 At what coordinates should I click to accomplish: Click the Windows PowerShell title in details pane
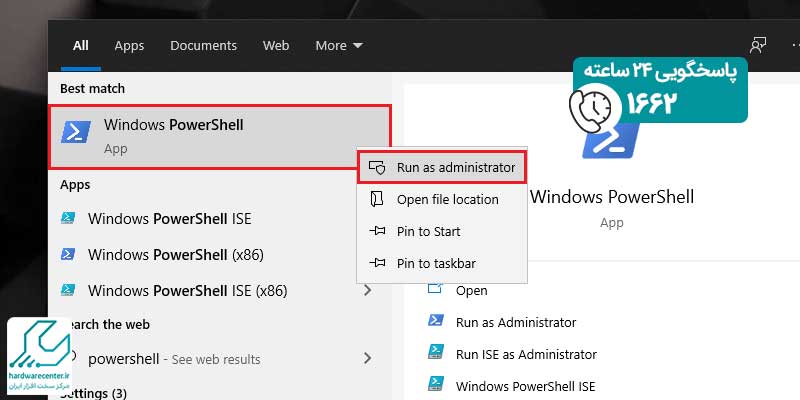(612, 196)
